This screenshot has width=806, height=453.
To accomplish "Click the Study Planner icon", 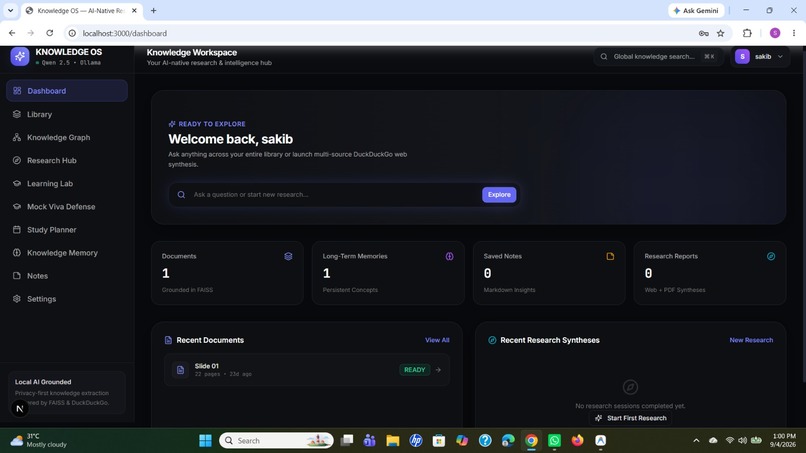I will 17,229.
